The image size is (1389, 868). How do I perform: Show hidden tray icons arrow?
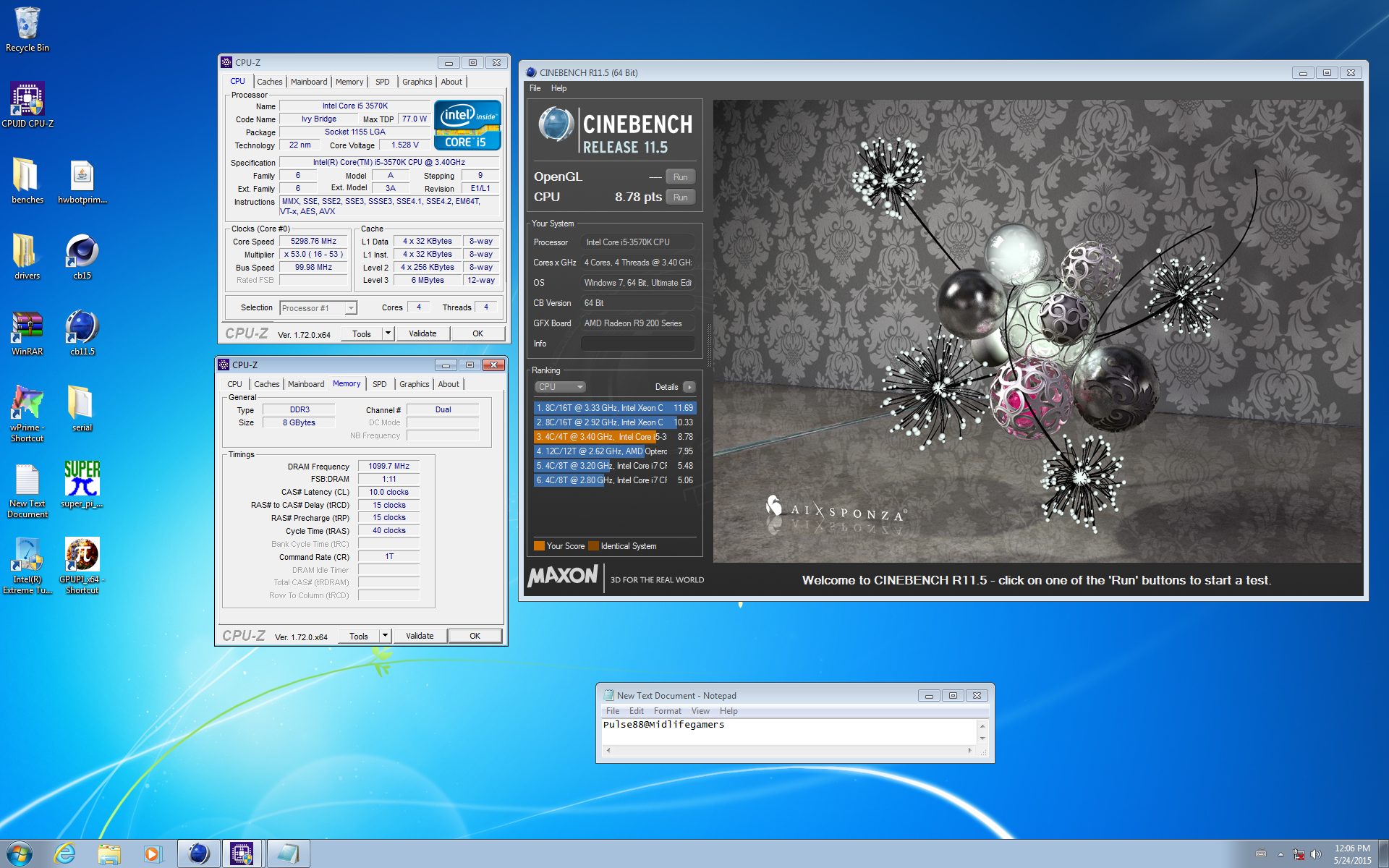[1280, 854]
